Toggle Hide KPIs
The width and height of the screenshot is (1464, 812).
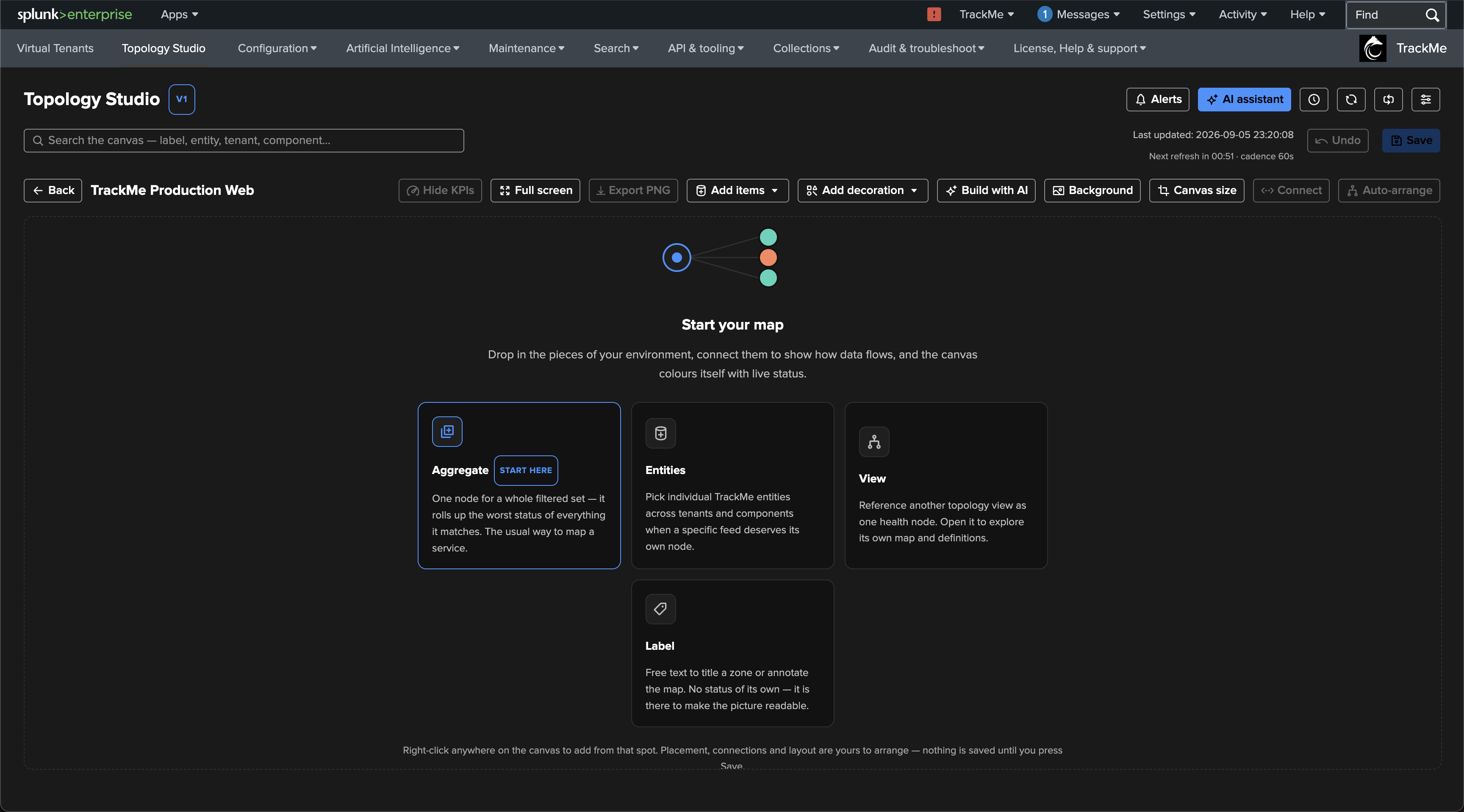(440, 190)
